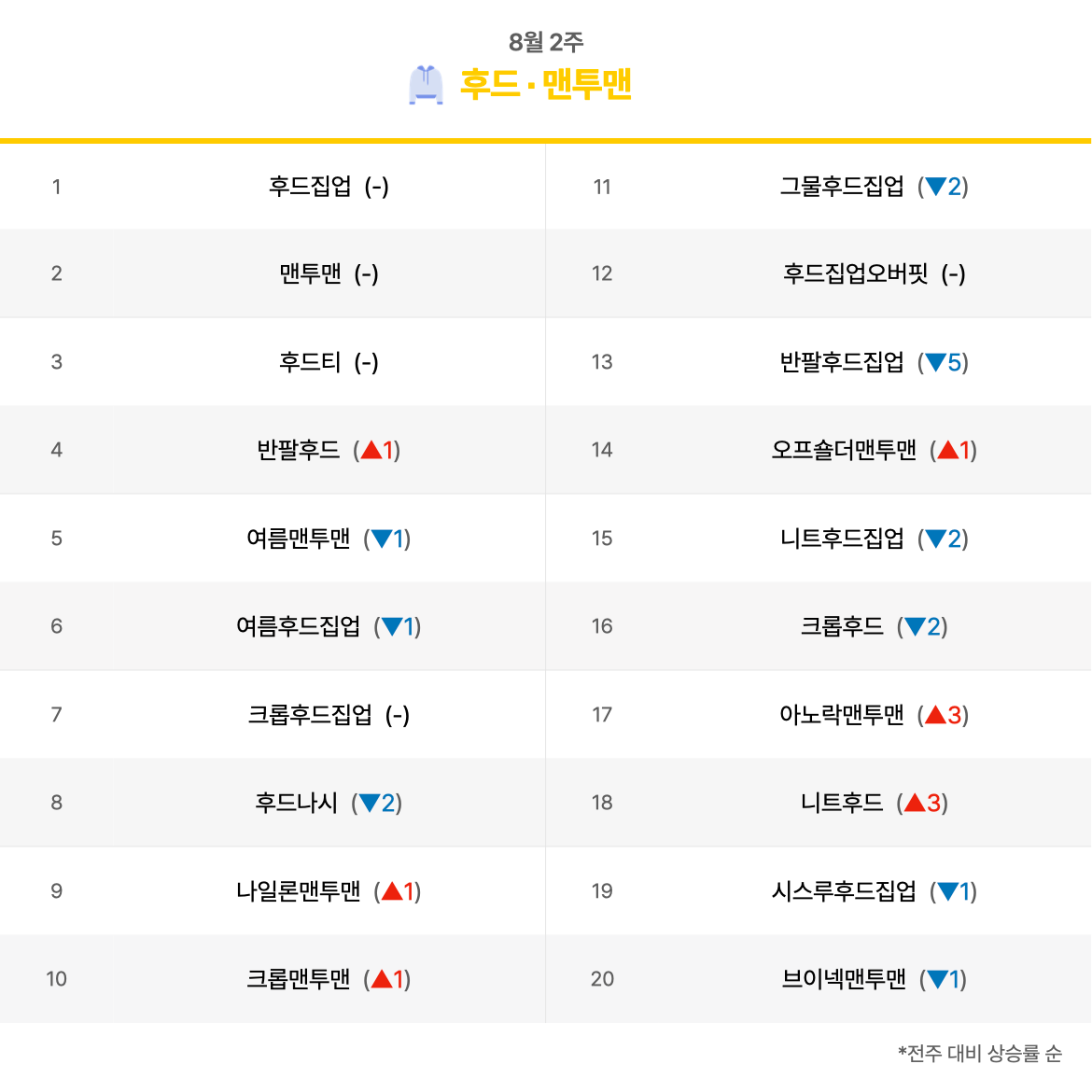This screenshot has width=1092, height=1092.
Task: Select the 크롭맨투맨 keyword at rank 10
Action: 298,979
